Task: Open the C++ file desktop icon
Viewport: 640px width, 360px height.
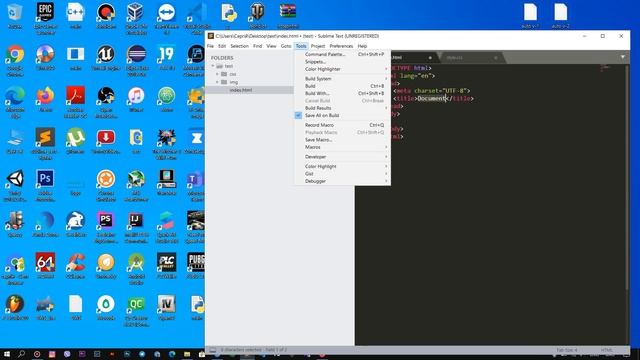Action: (76, 16)
